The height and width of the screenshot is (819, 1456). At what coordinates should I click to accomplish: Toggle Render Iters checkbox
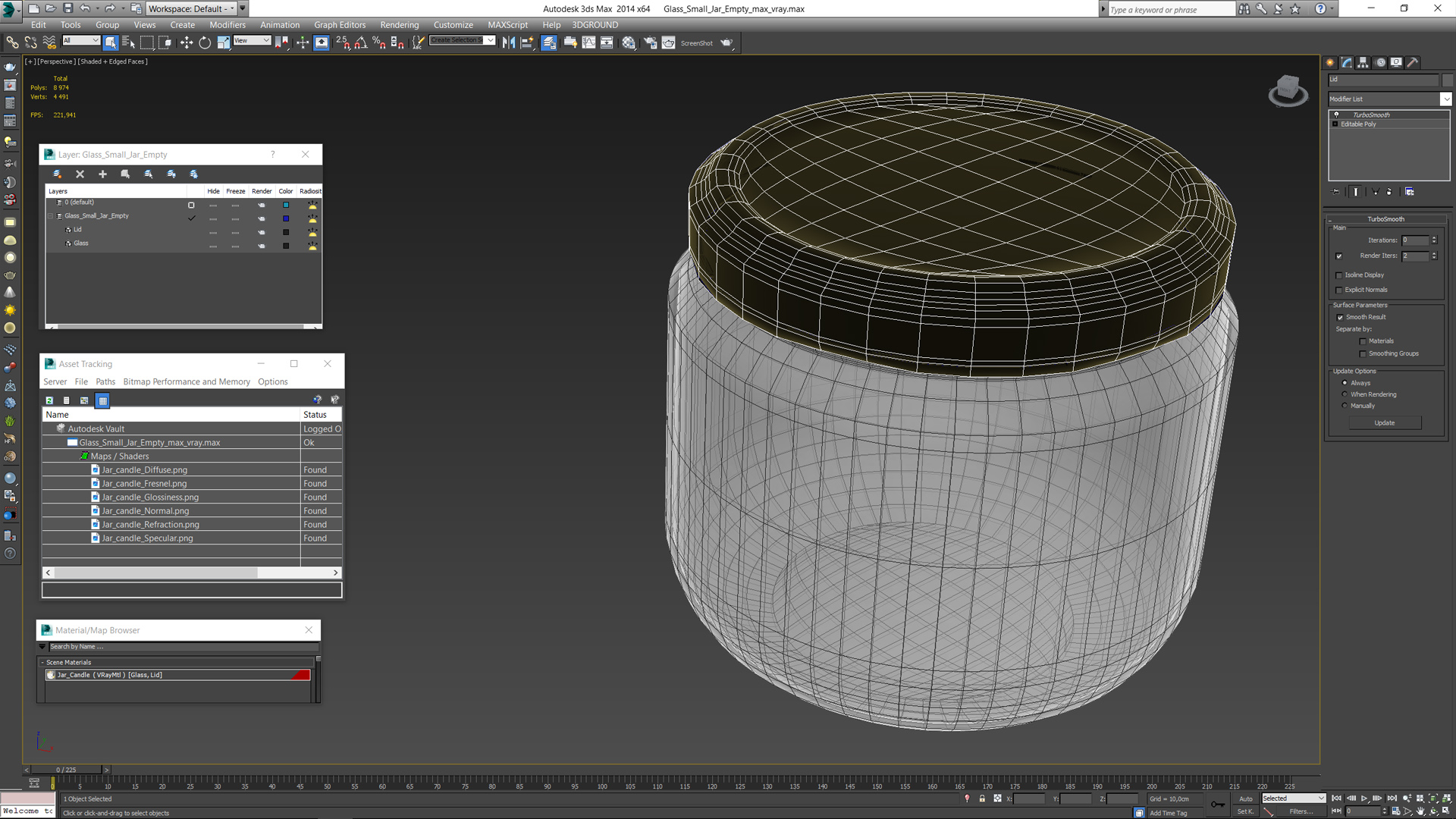(x=1339, y=256)
